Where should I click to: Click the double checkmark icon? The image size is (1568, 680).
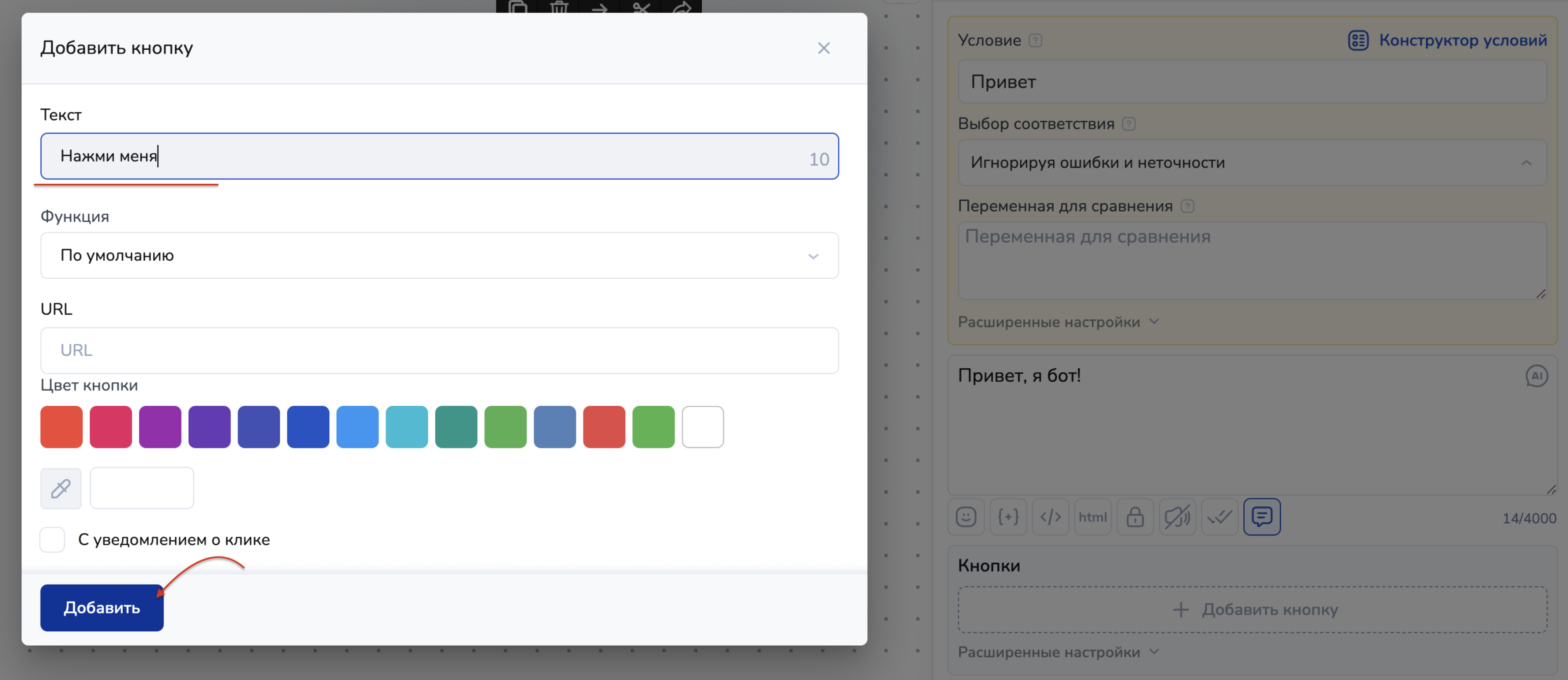click(1219, 517)
